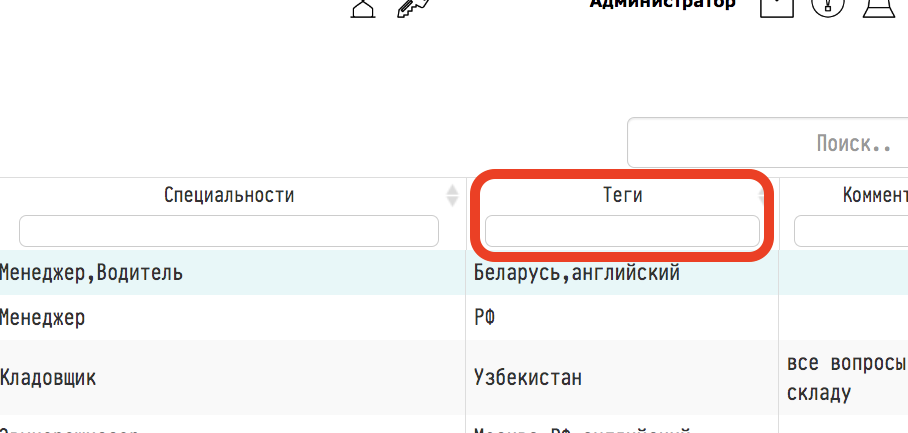Select the Узбекистан tag cell
The width and height of the screenshot is (908, 433).
tap(528, 378)
